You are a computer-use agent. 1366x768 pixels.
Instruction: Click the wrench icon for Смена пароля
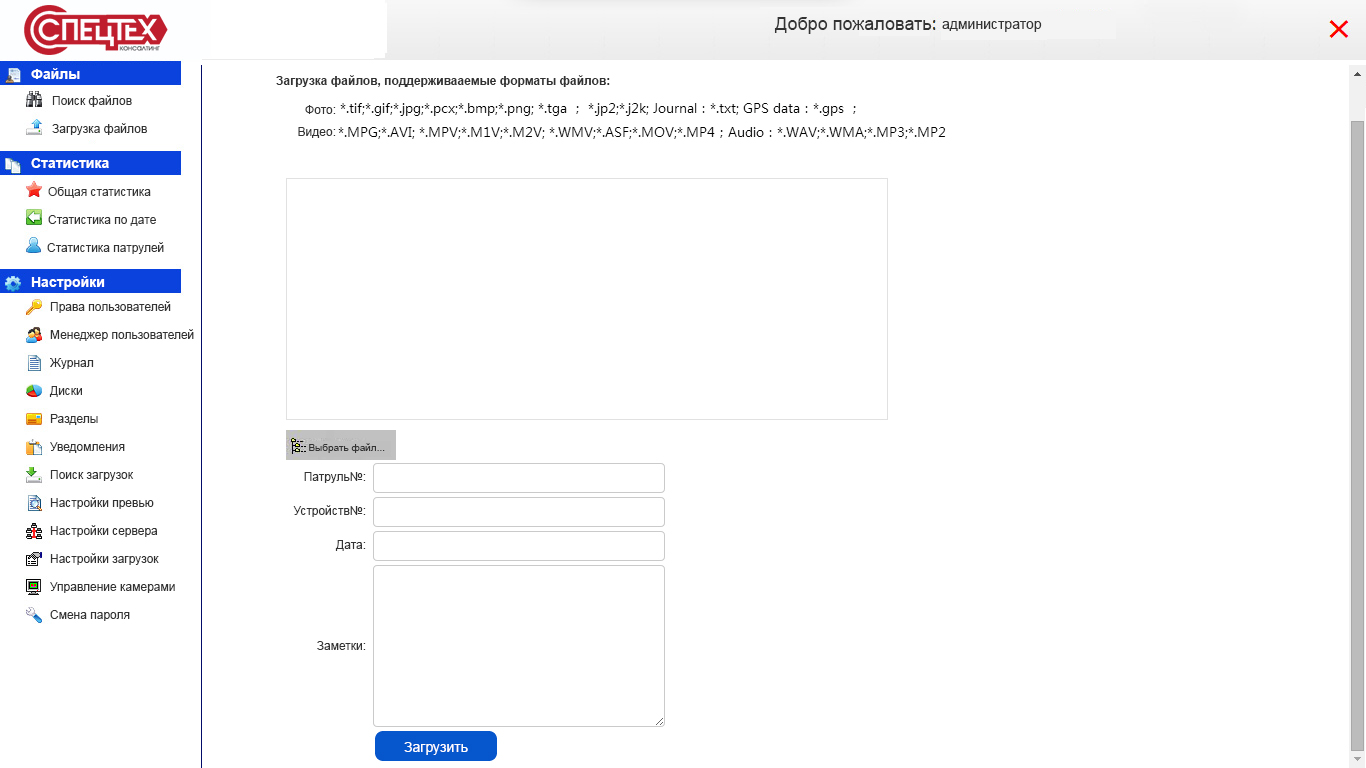click(x=34, y=615)
